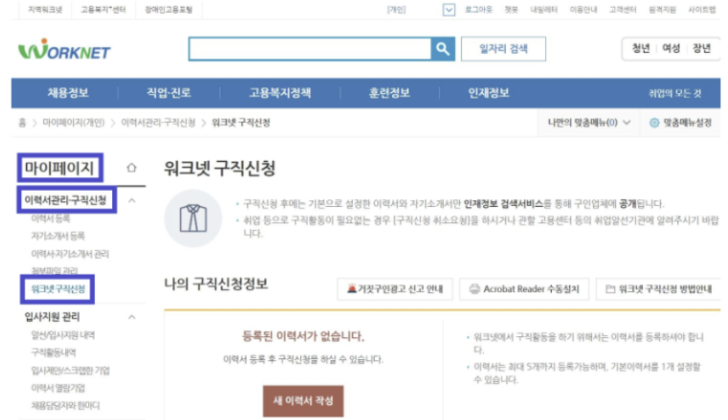Click the 등록된 이력서가 없습니다 message
The height and width of the screenshot is (420, 728).
303,336
